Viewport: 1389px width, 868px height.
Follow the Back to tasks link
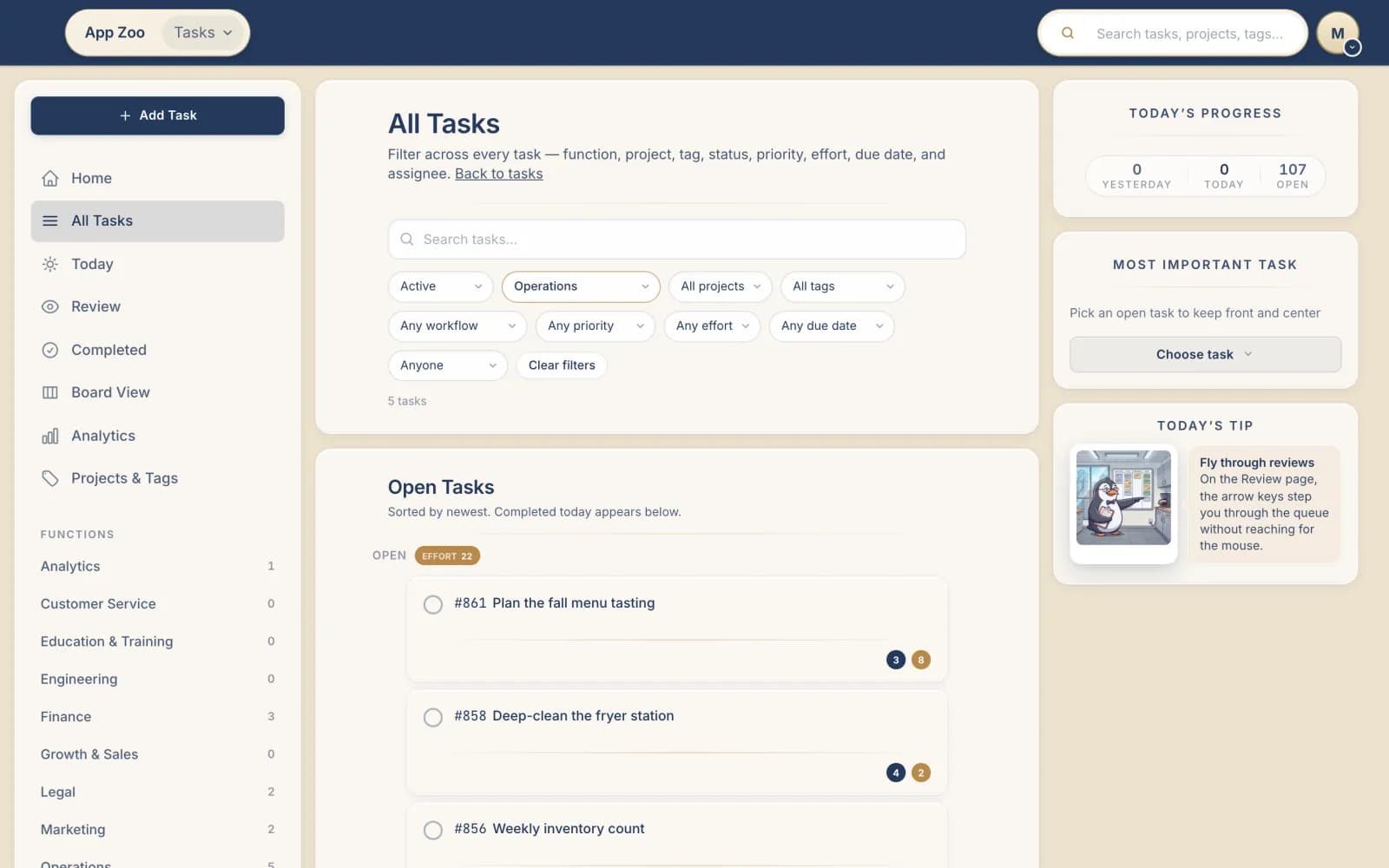(x=498, y=174)
